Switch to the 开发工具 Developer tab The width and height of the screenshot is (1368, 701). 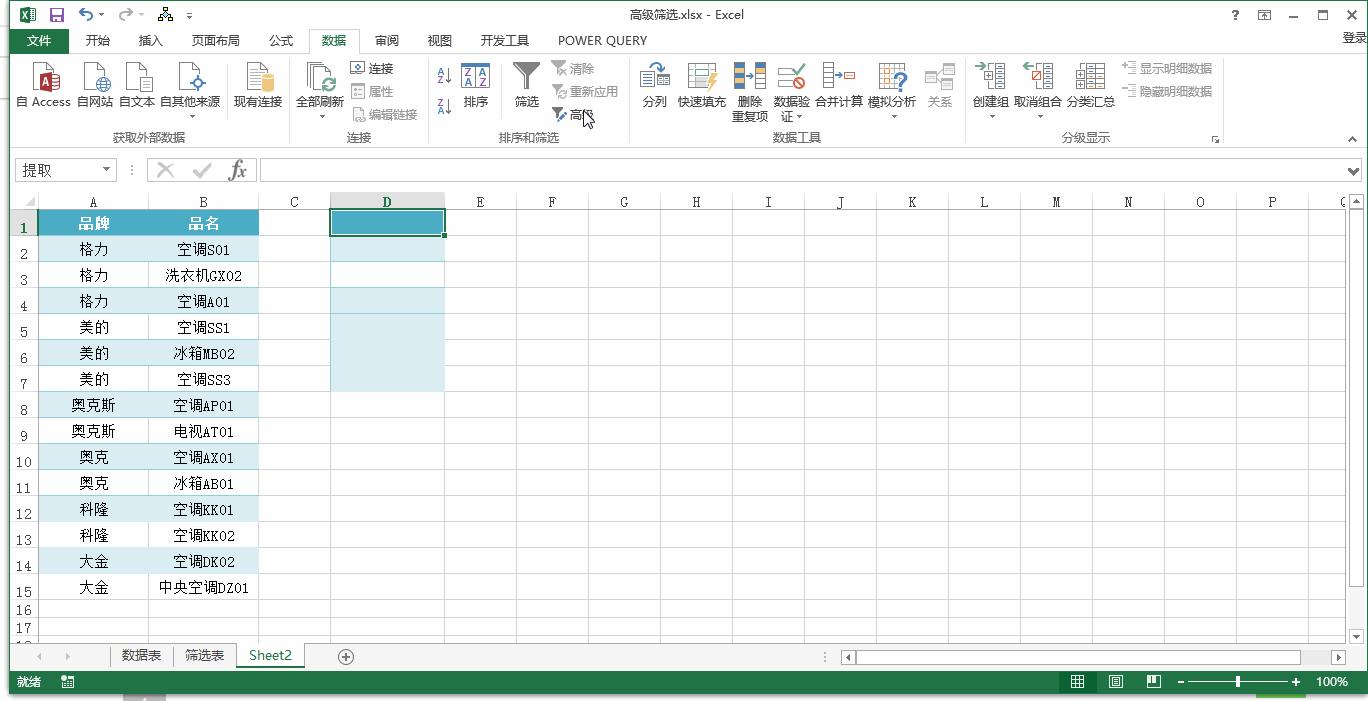pos(505,41)
